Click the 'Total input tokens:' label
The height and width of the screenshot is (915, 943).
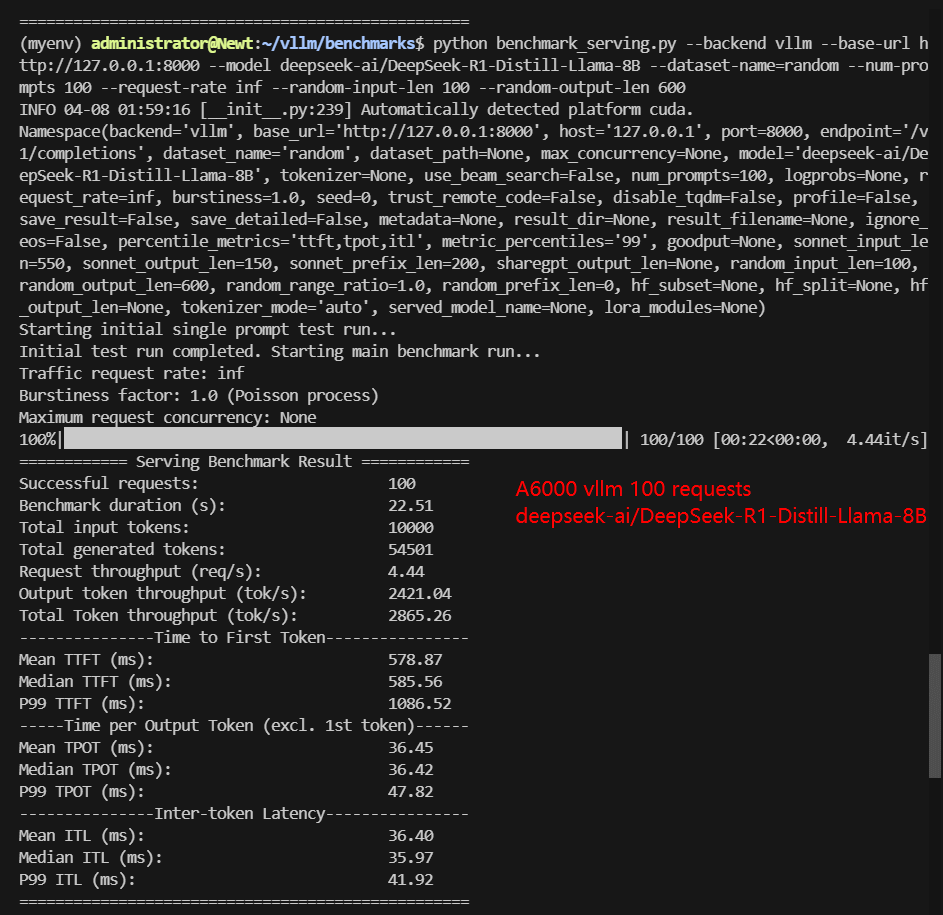(104, 528)
